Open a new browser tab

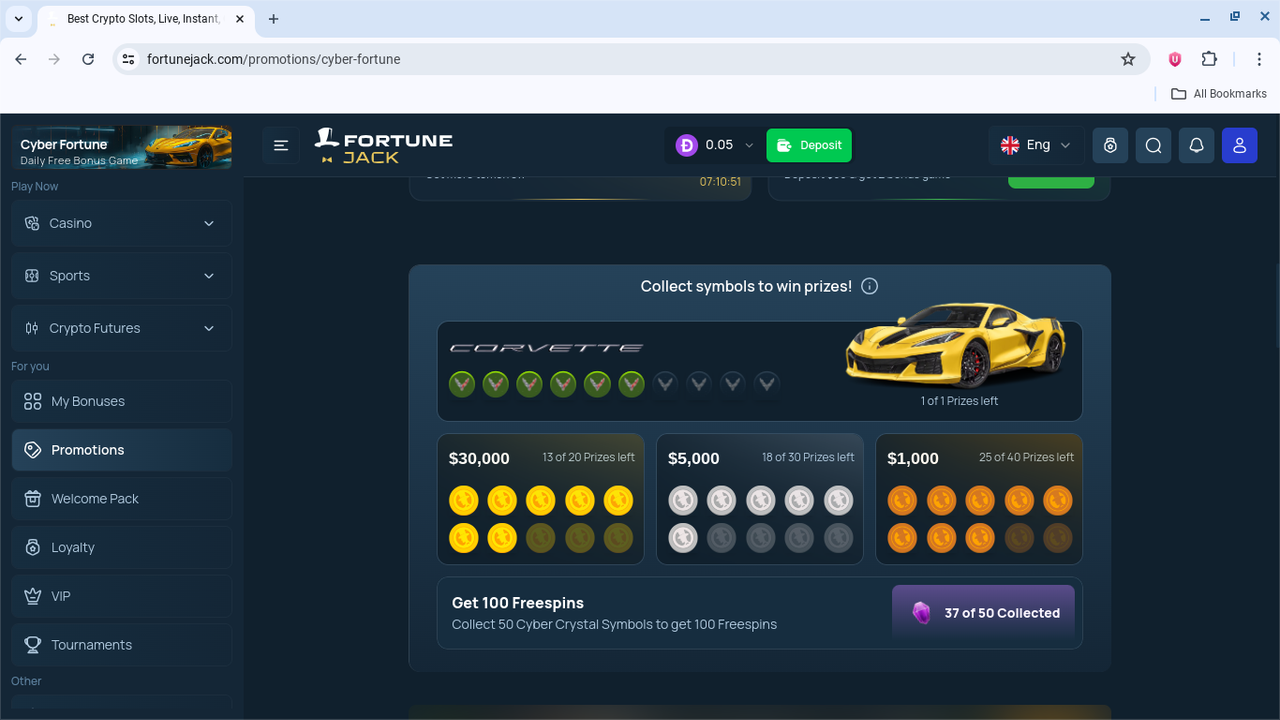[274, 19]
